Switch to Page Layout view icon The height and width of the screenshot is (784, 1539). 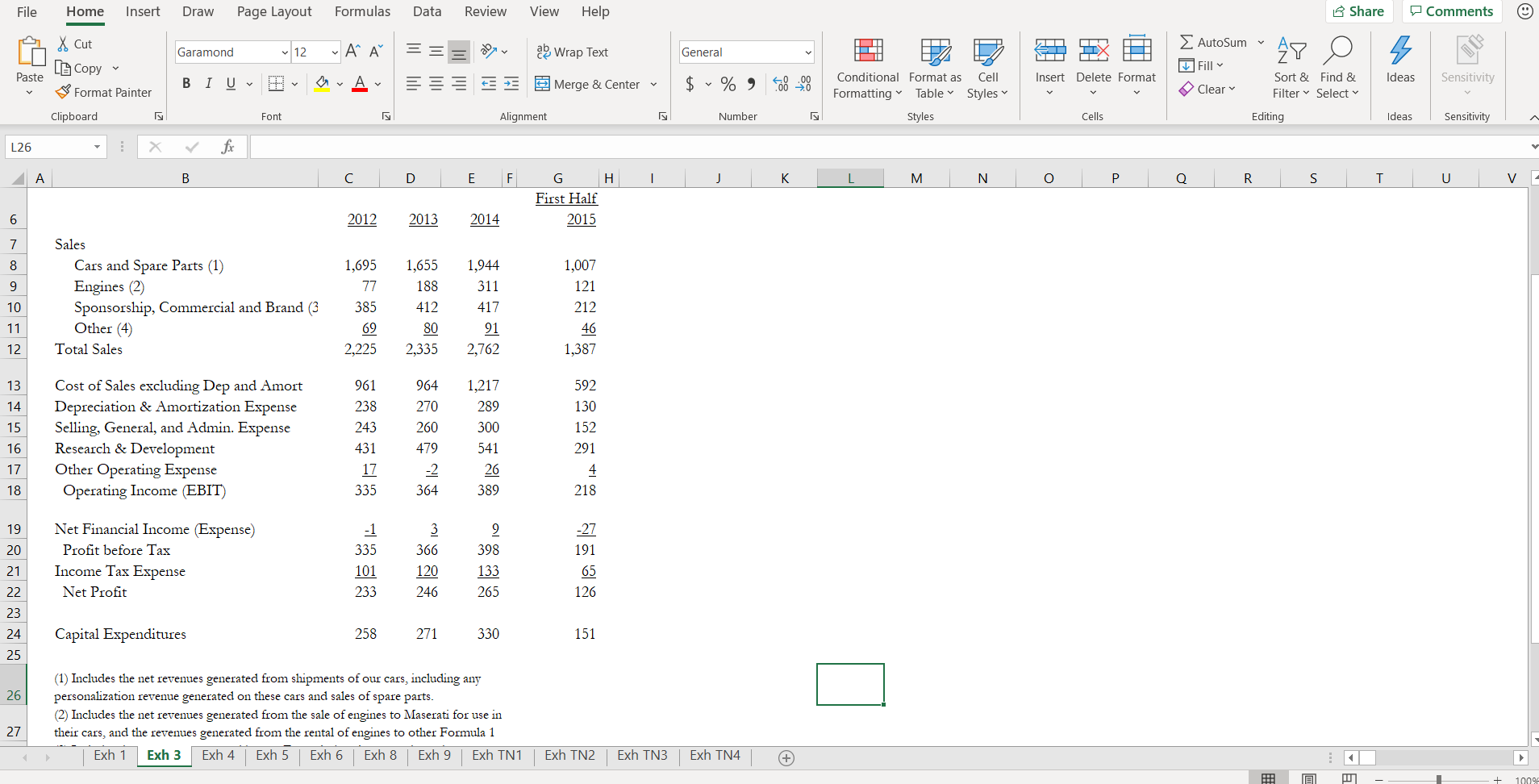pyautogui.click(x=1309, y=778)
